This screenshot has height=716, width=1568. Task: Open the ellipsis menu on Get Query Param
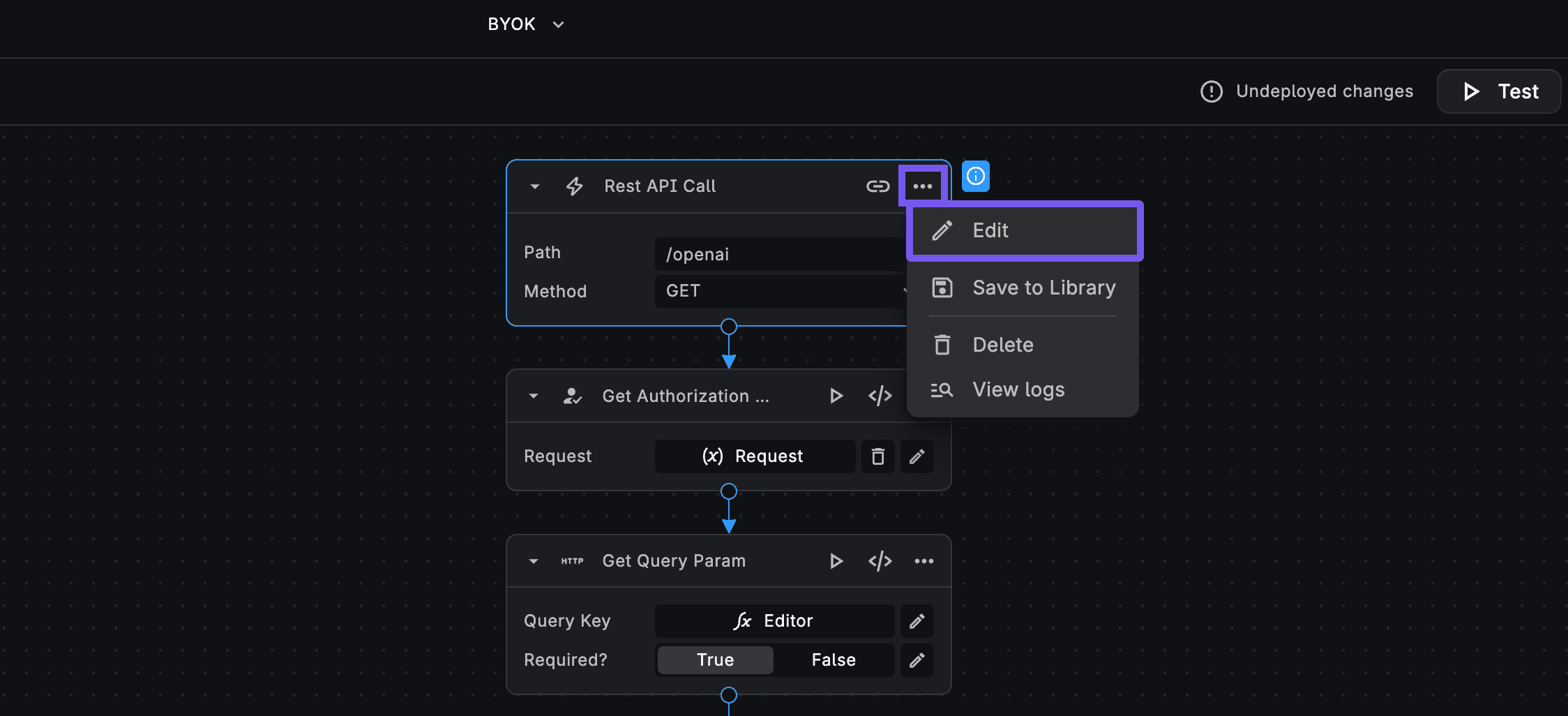[x=924, y=560]
